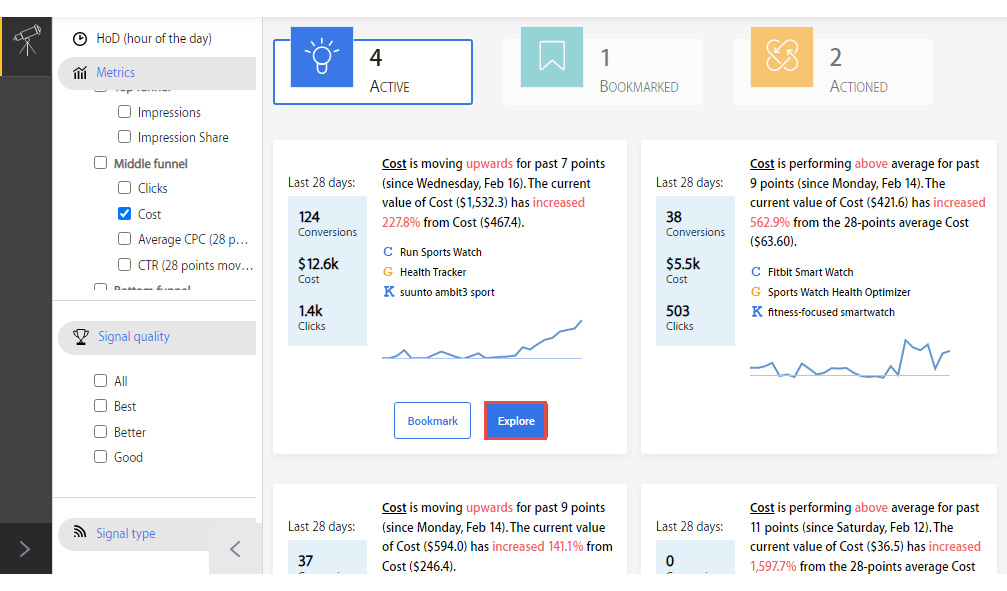This screenshot has height=591, width=1007.
Task: Switch to the 1 Bookmarked tab
Action: (603, 71)
